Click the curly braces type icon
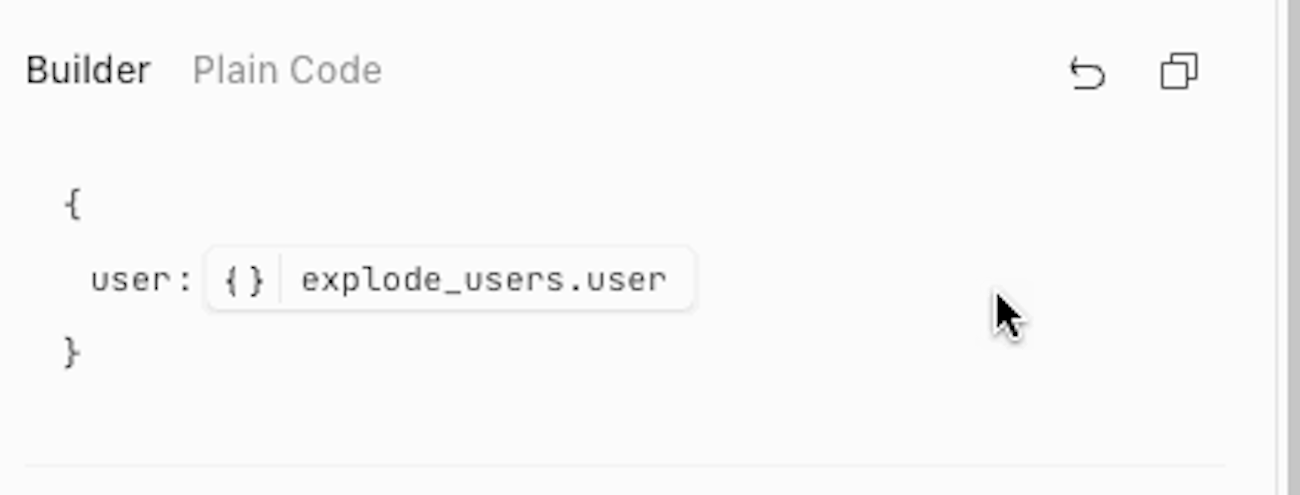Image resolution: width=1300 pixels, height=495 pixels. pos(244,280)
